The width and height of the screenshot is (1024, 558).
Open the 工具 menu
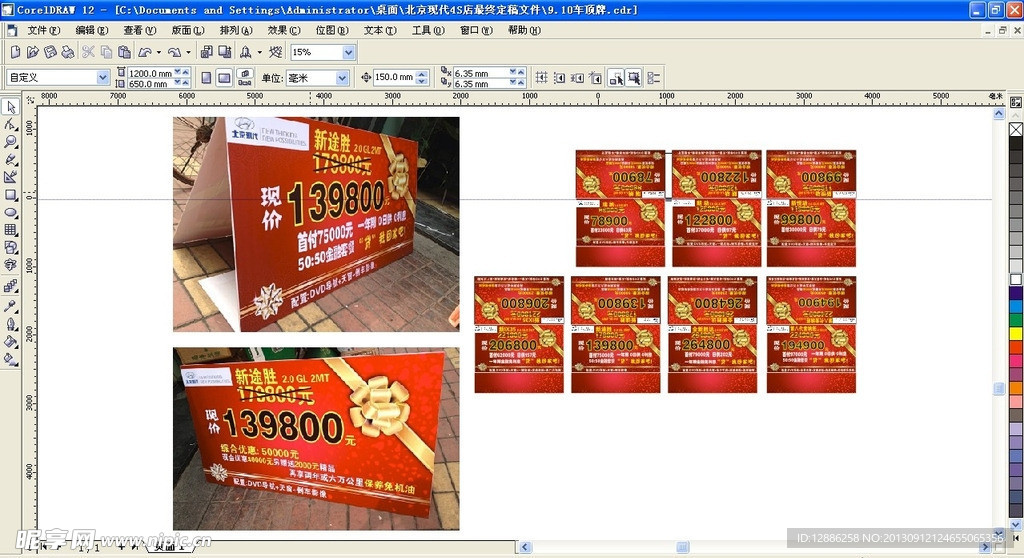[428, 30]
